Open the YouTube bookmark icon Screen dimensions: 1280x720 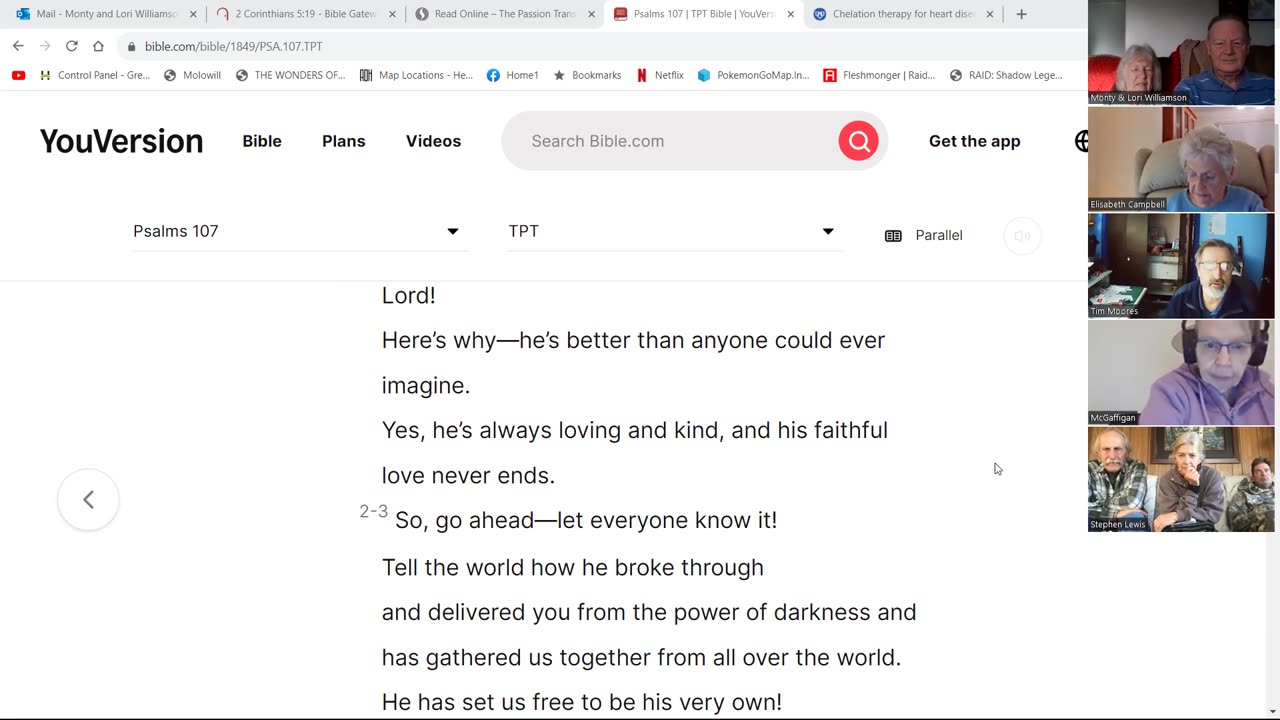tap(18, 75)
